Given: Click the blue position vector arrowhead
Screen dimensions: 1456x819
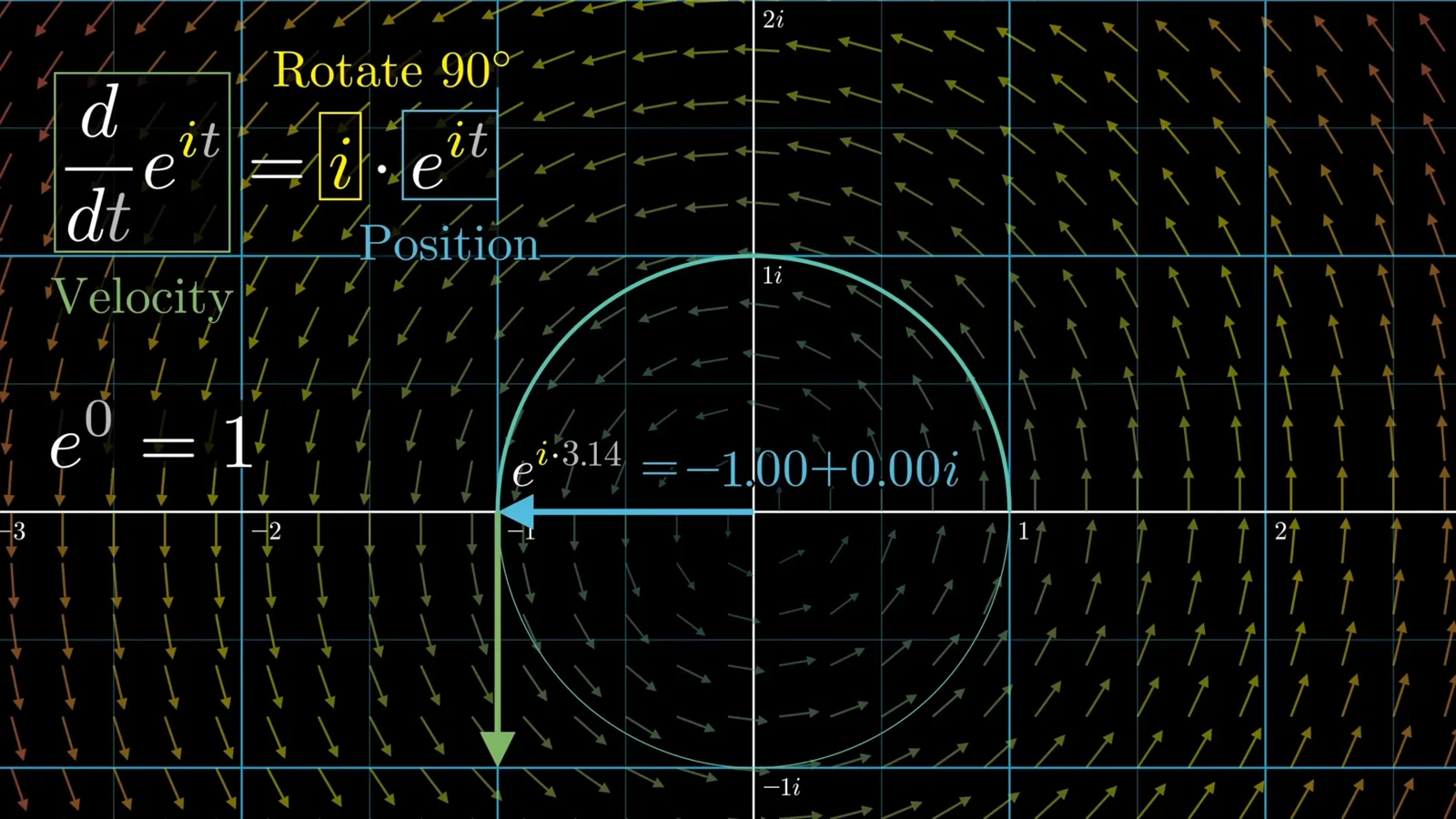Looking at the screenshot, I should pyautogui.click(x=518, y=512).
